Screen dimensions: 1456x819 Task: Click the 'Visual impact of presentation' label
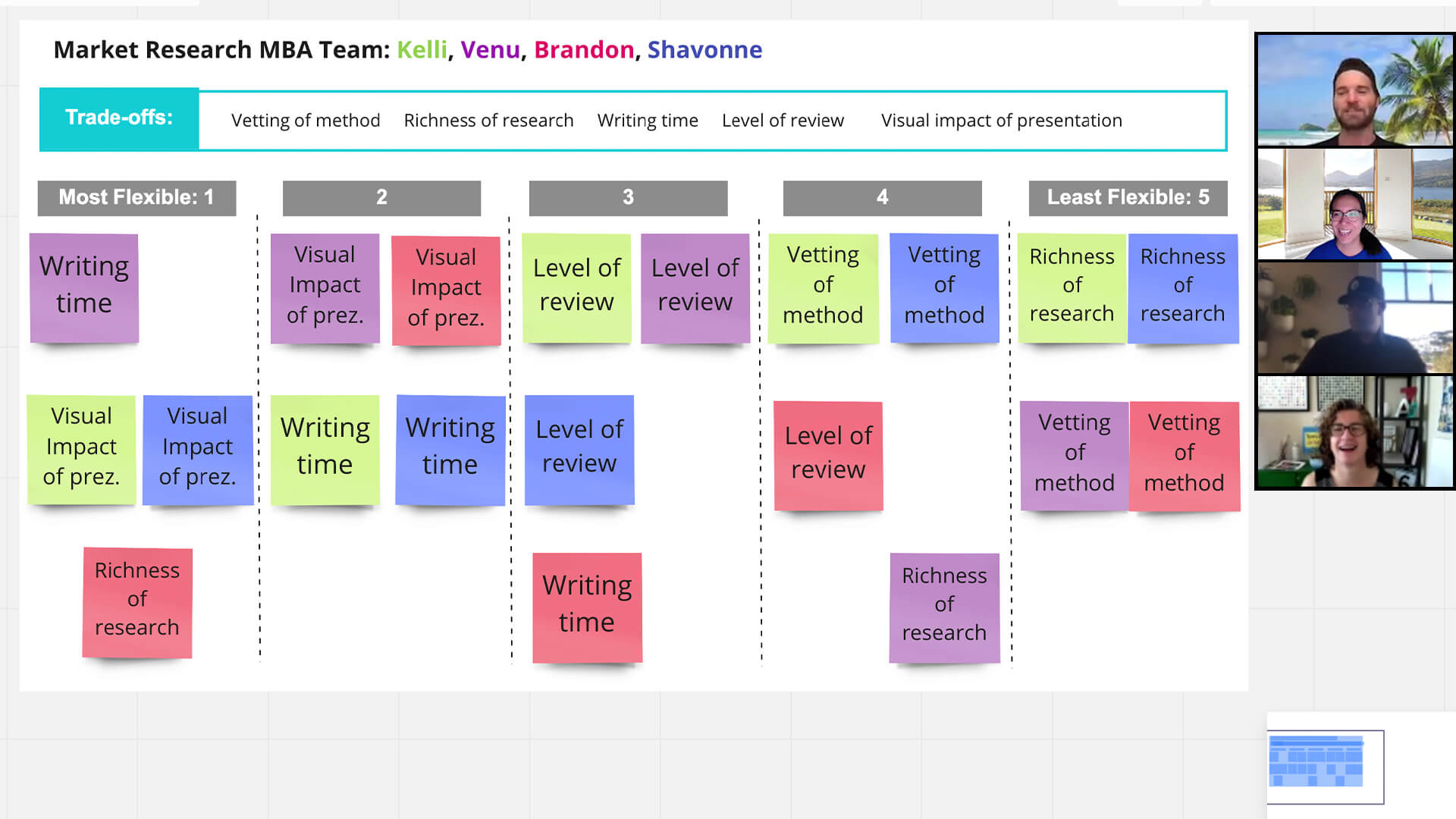click(1001, 120)
